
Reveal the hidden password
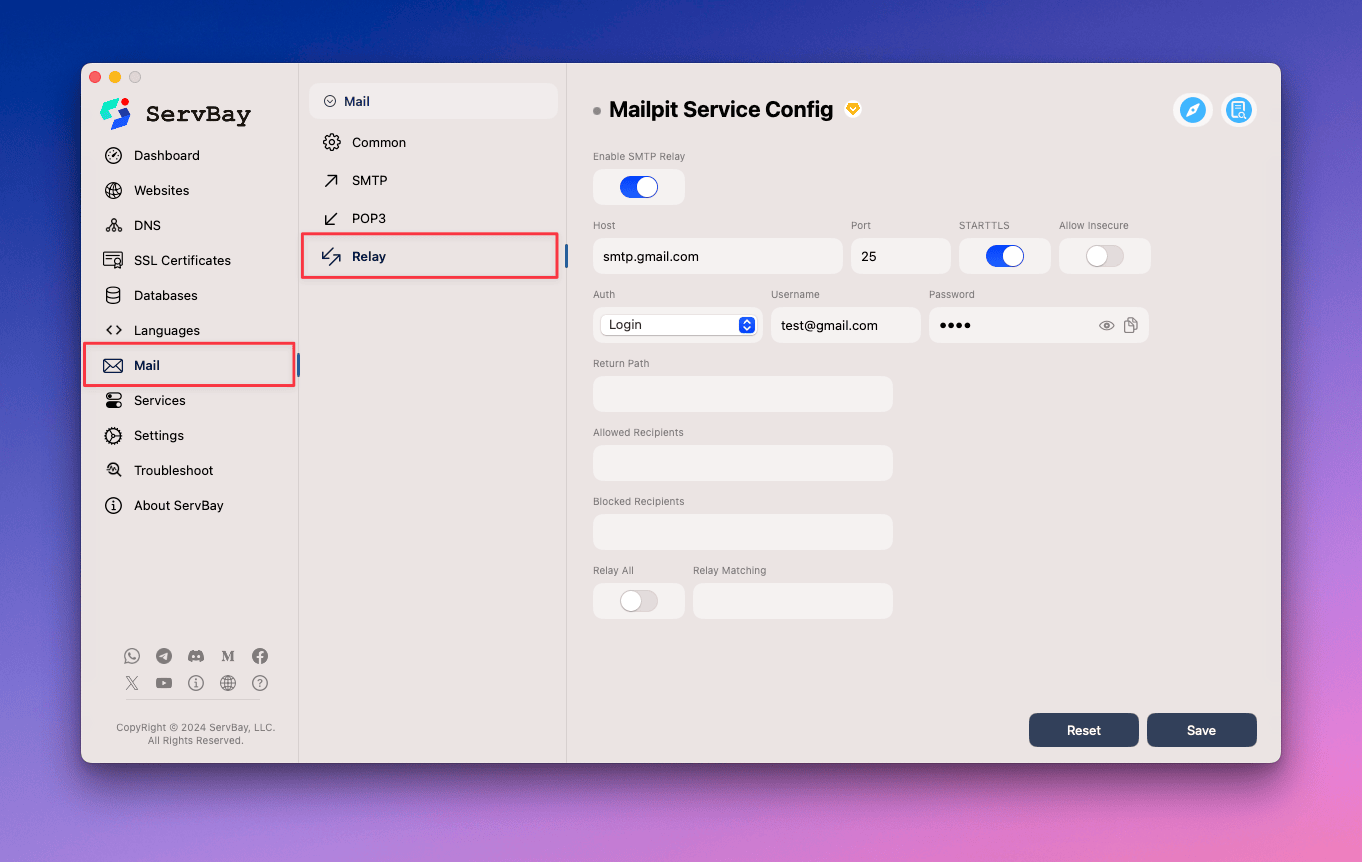pyautogui.click(x=1106, y=325)
